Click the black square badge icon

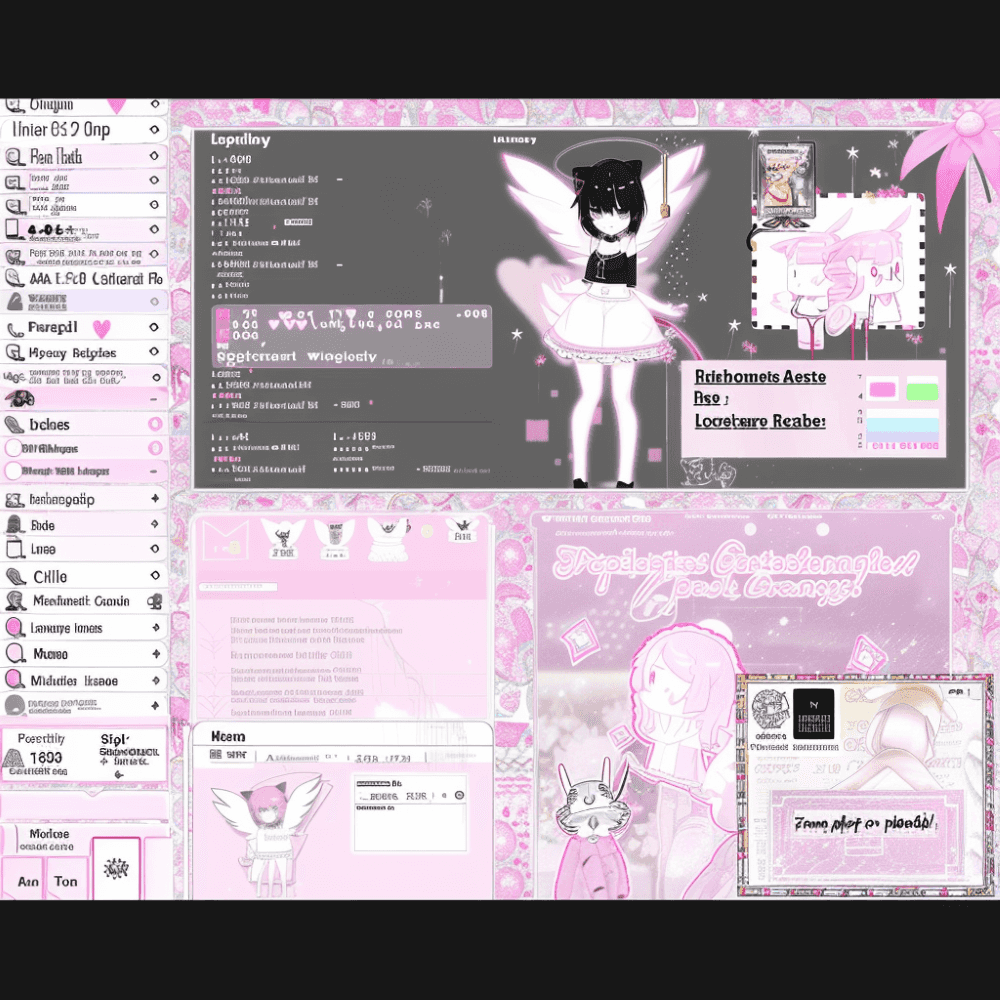(x=812, y=713)
